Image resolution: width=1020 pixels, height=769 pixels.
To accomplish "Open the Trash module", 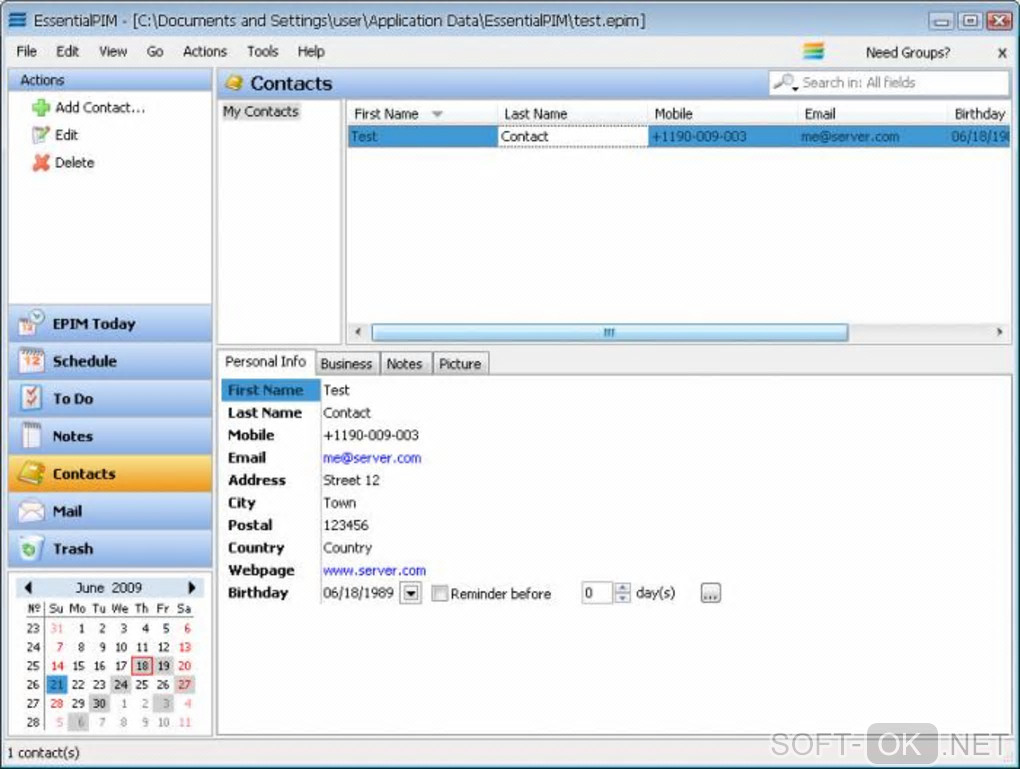I will pyautogui.click(x=110, y=549).
